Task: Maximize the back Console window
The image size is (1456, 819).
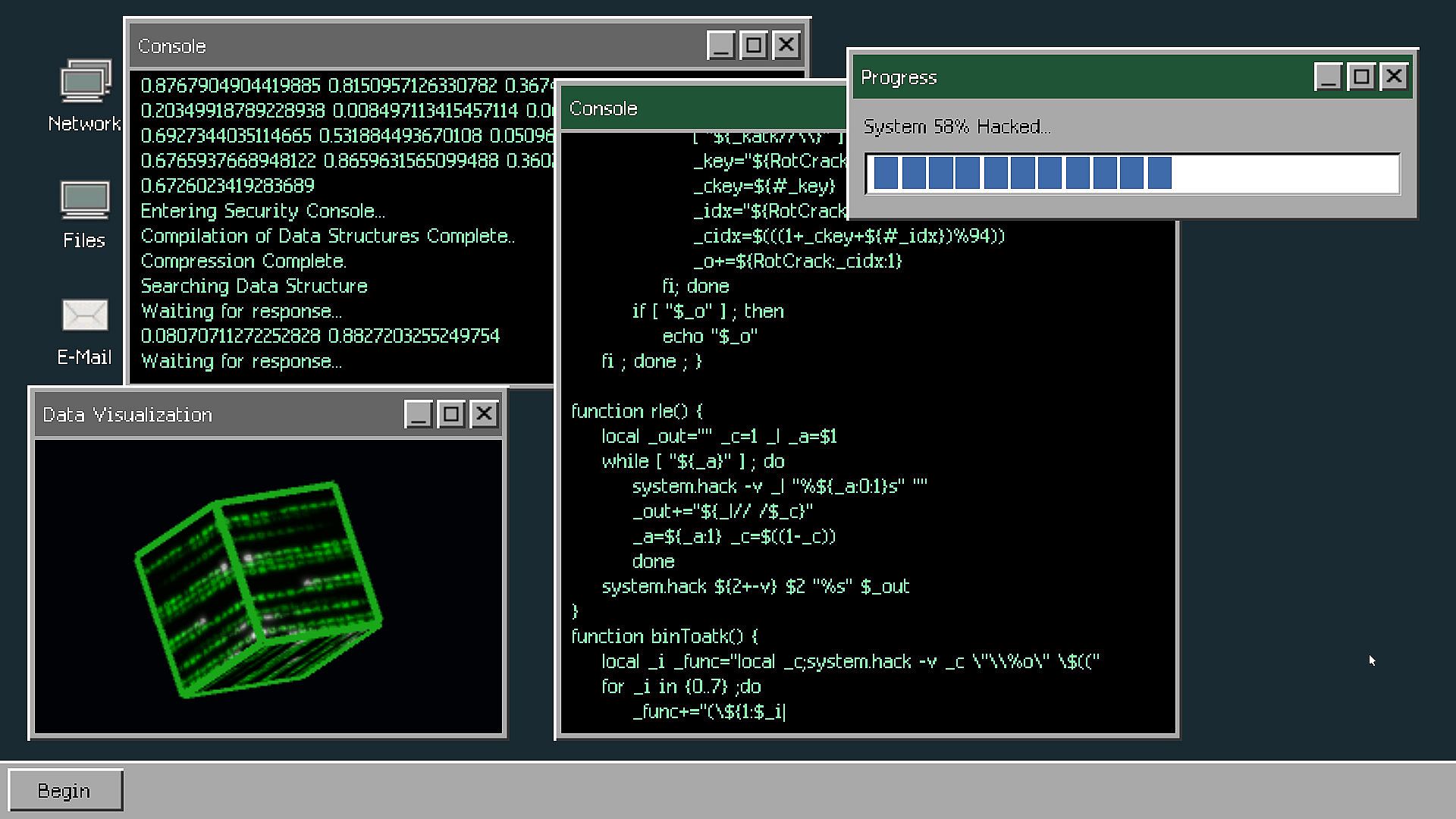Action: [x=753, y=45]
